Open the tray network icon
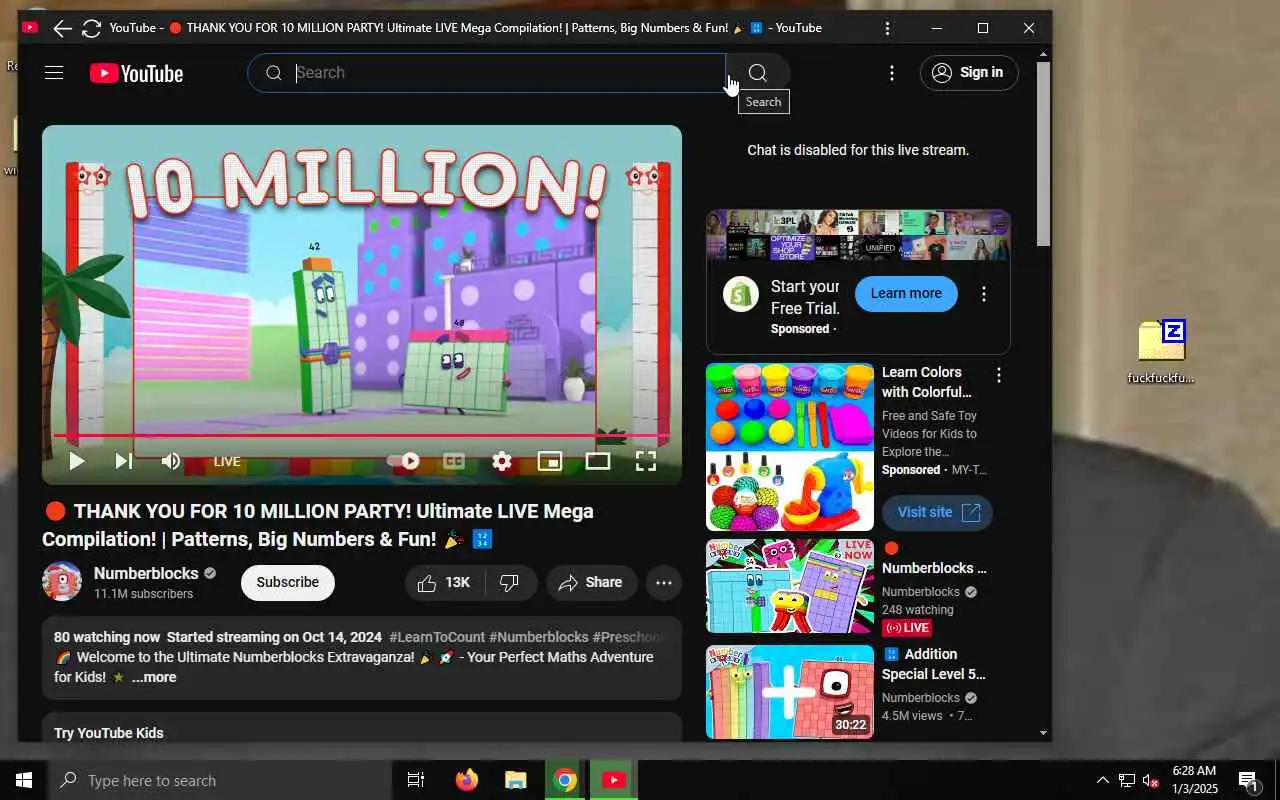The image size is (1280, 800). (x=1127, y=780)
